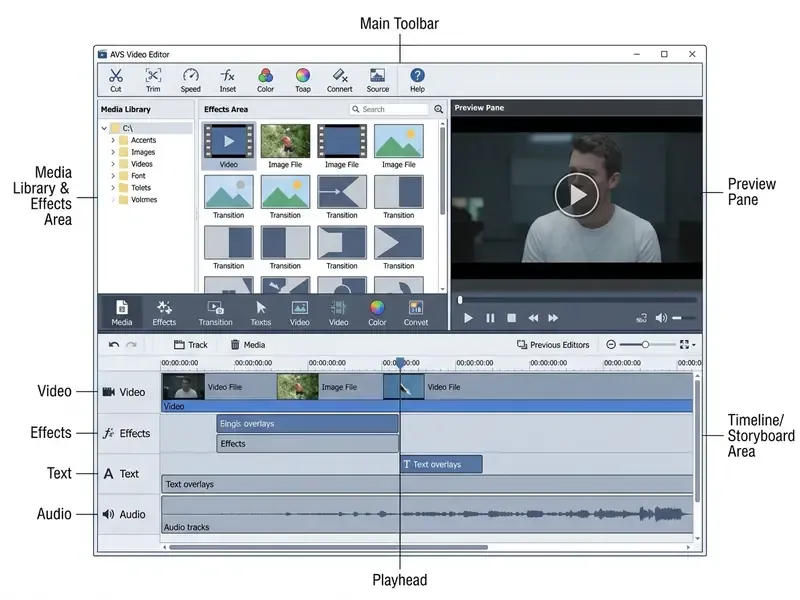Select the Elngls overlays effect clip
Viewport: 800px width, 600px height.
(x=308, y=423)
